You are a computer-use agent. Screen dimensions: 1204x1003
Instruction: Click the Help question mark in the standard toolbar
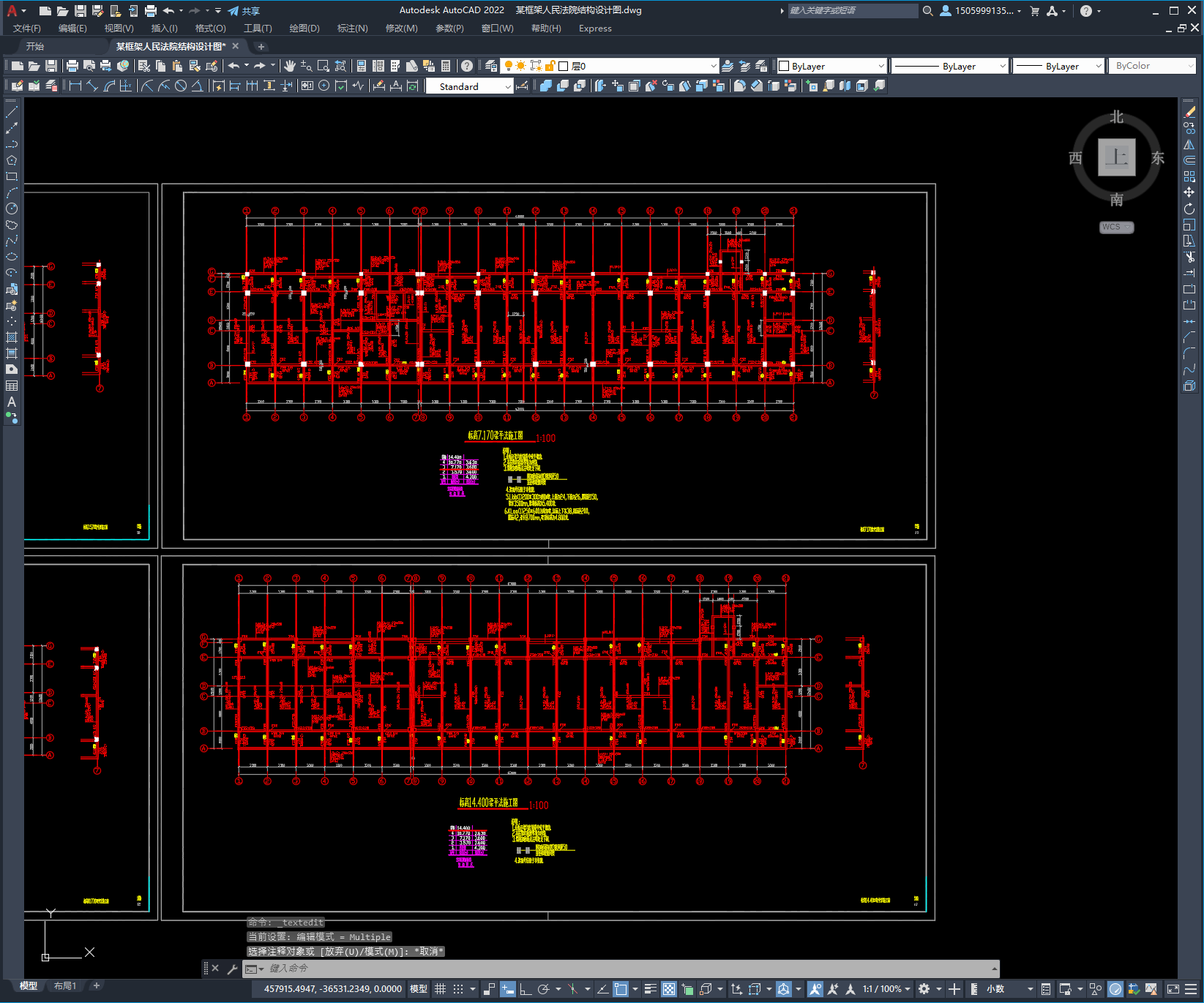click(x=467, y=66)
